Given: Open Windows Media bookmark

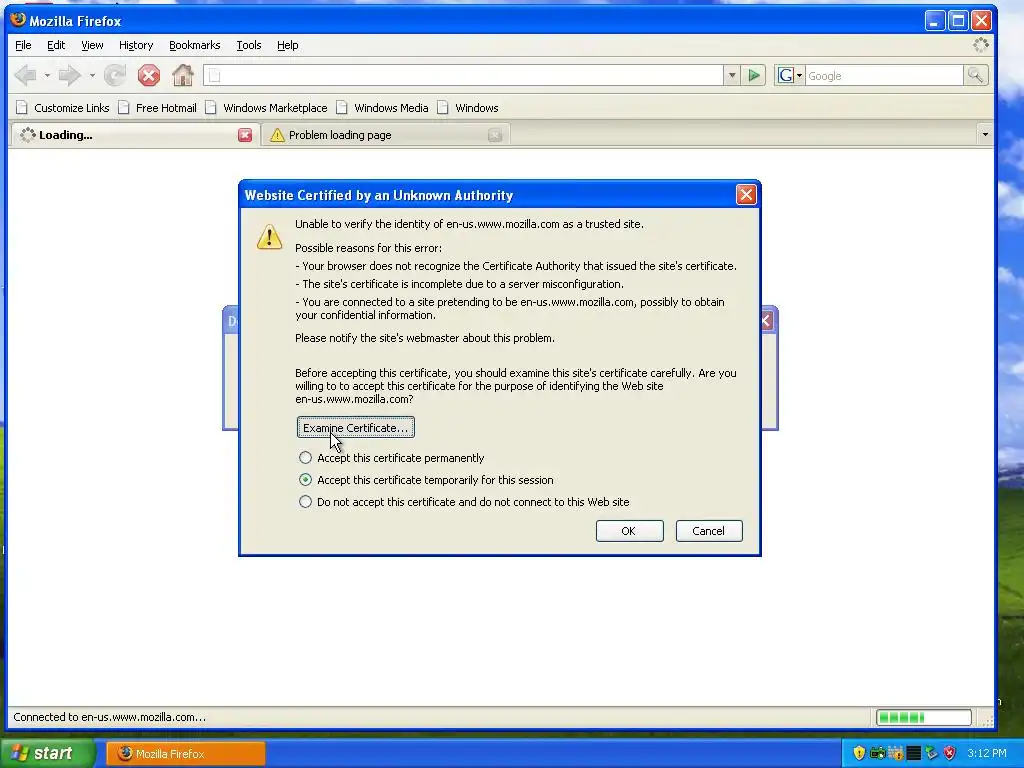Looking at the screenshot, I should coord(383,108).
